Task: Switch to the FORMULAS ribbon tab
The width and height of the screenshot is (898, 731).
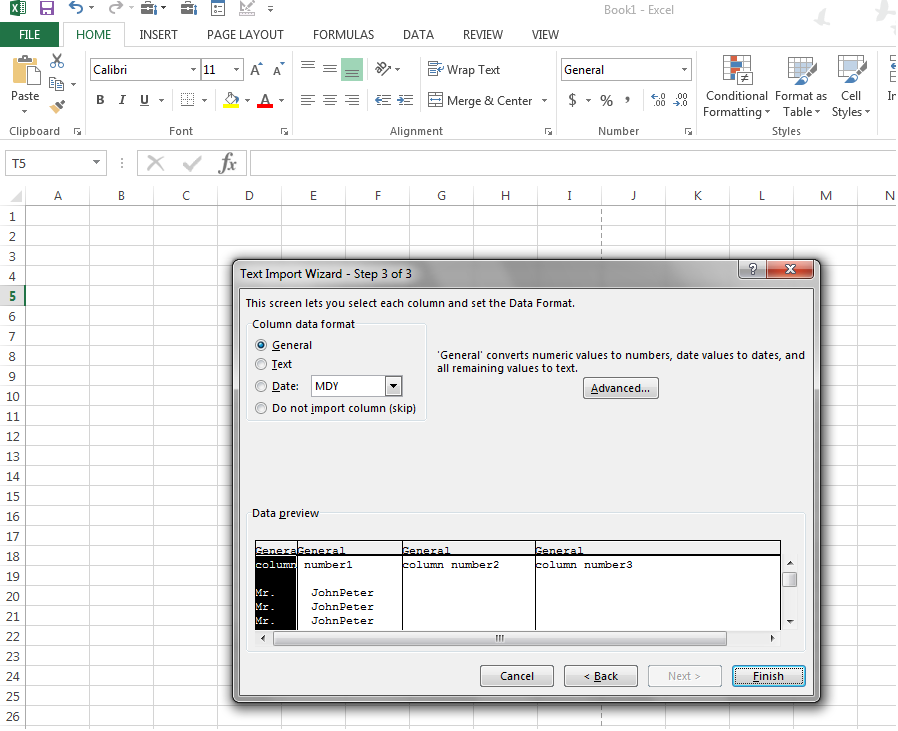Action: 343,34
